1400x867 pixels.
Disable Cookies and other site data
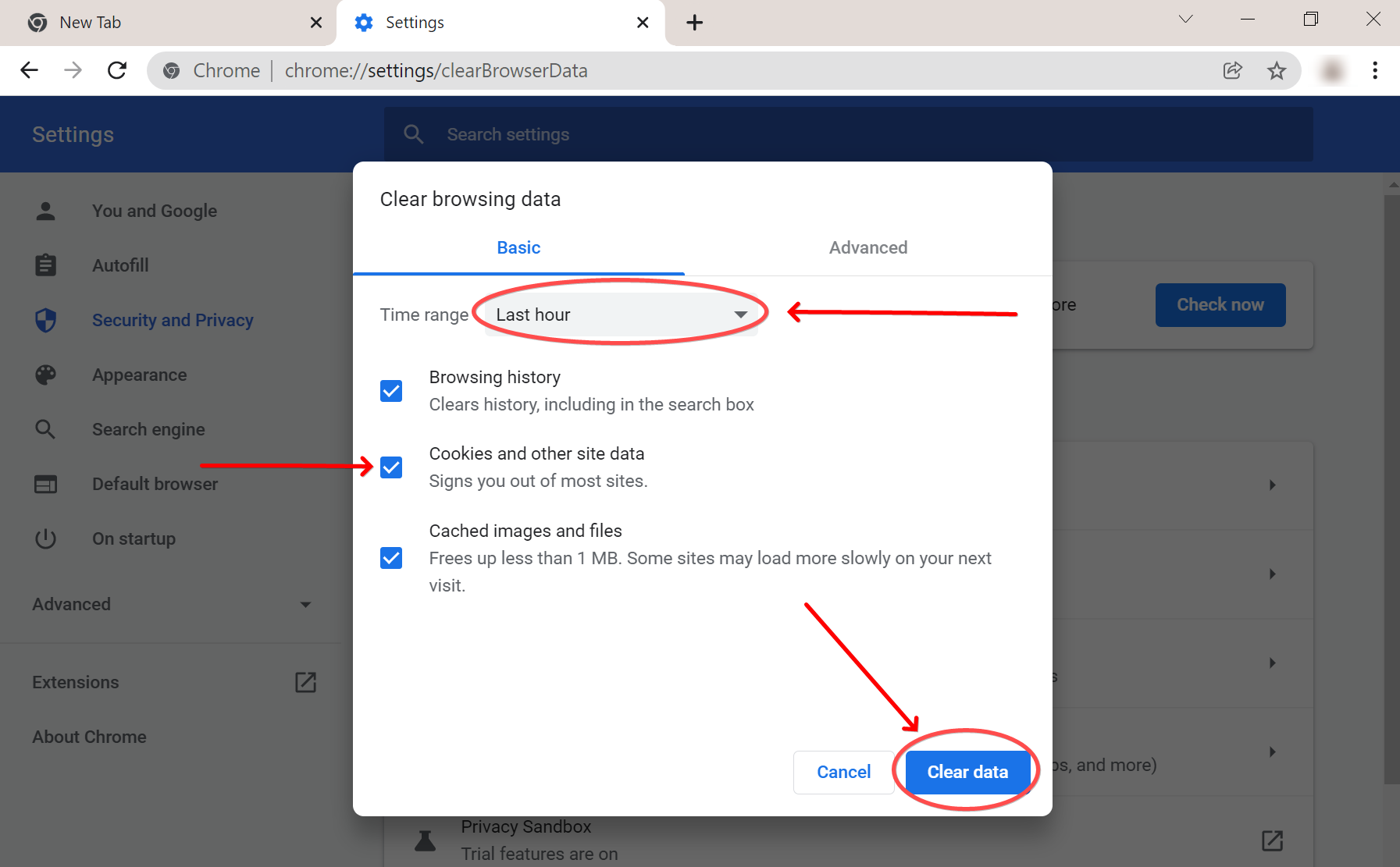click(x=390, y=467)
